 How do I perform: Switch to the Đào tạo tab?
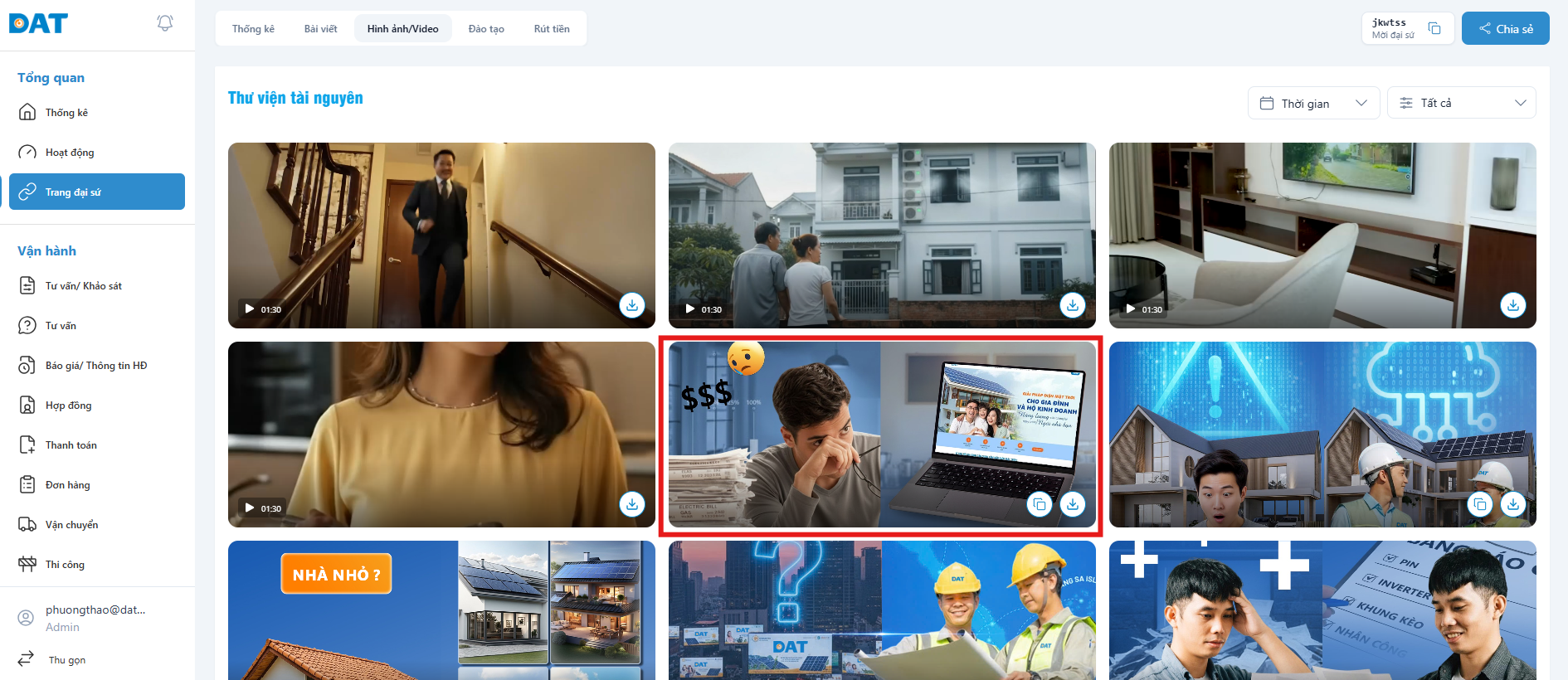tap(486, 28)
